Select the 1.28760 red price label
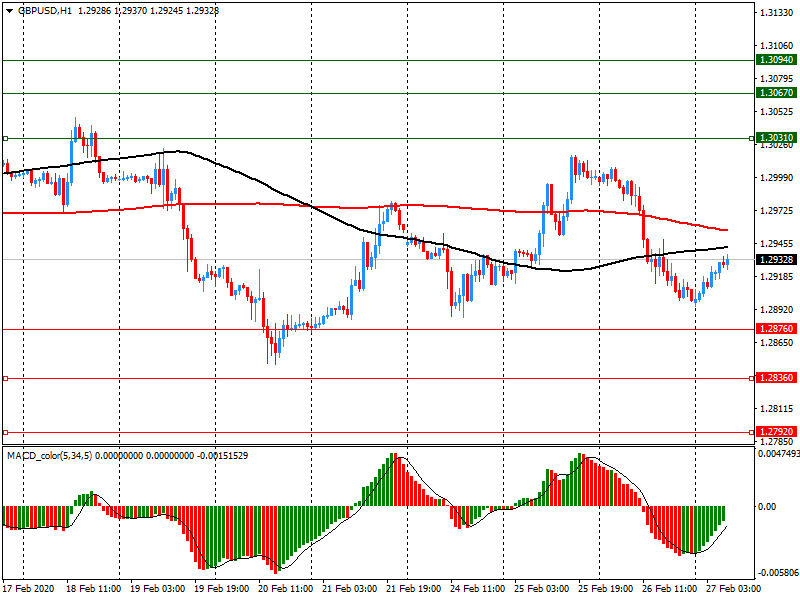The height and width of the screenshot is (600, 800). (776, 329)
